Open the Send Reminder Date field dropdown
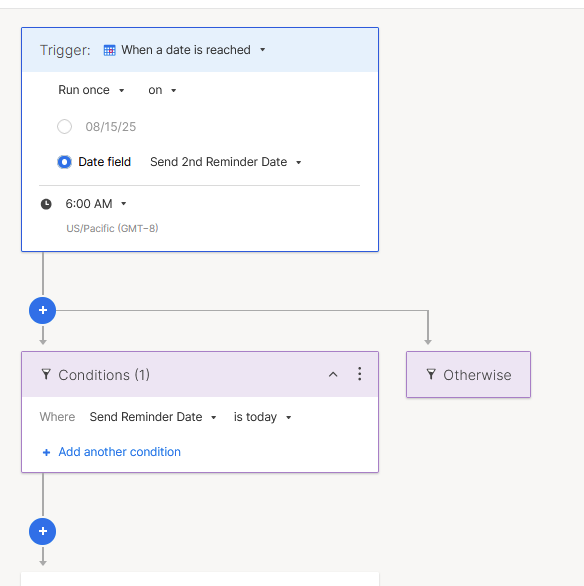The image size is (584, 586). [x=153, y=417]
